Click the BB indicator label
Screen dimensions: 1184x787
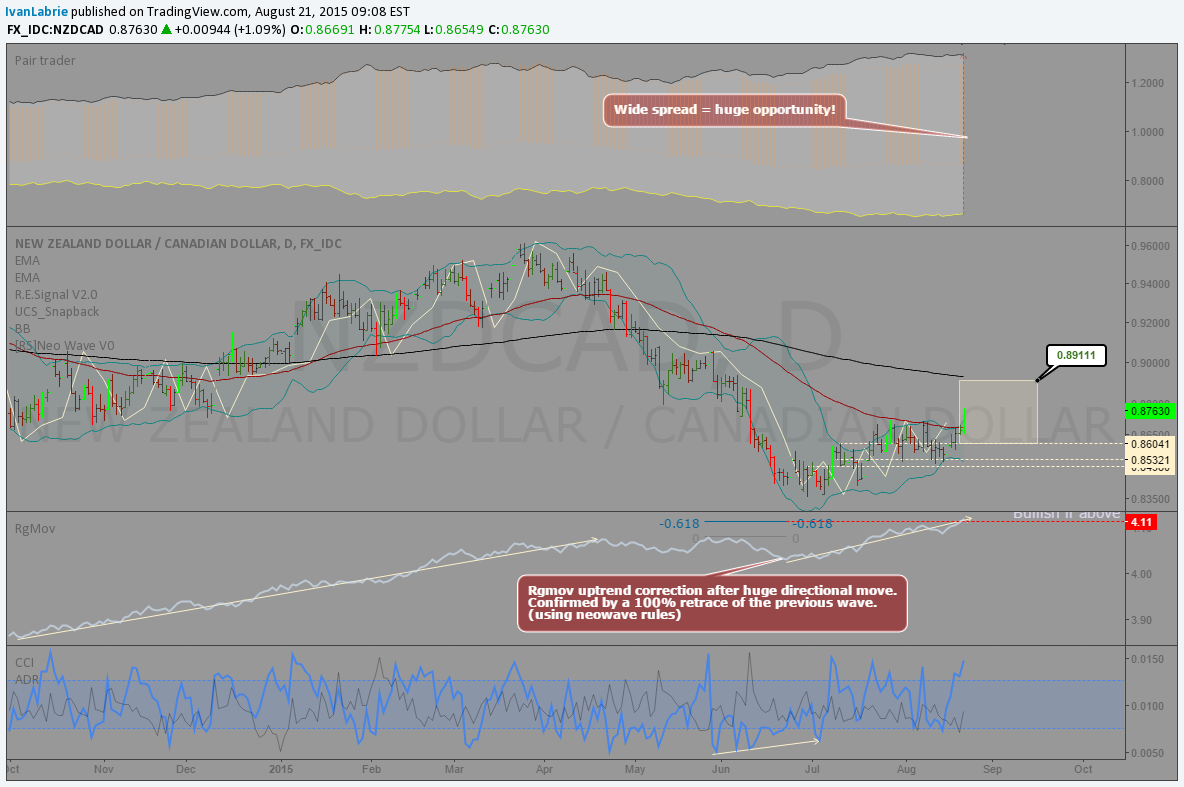pyautogui.click(x=23, y=329)
